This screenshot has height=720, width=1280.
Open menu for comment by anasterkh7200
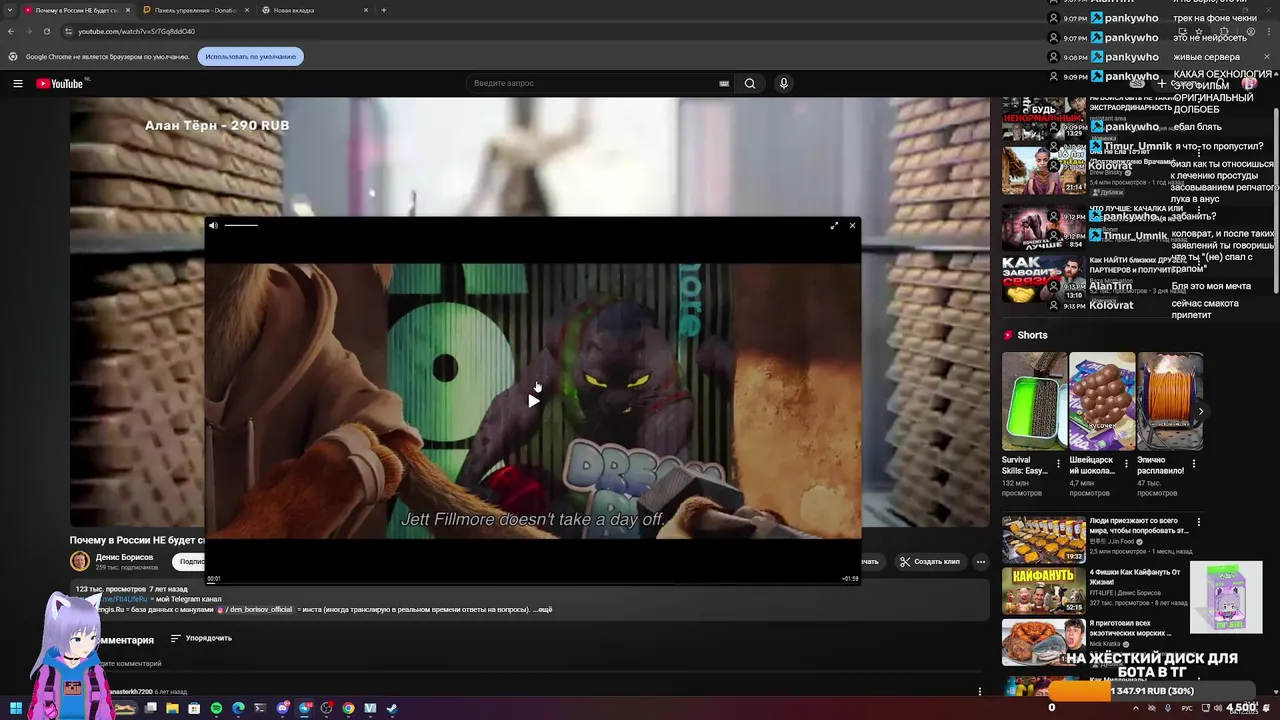point(980,691)
